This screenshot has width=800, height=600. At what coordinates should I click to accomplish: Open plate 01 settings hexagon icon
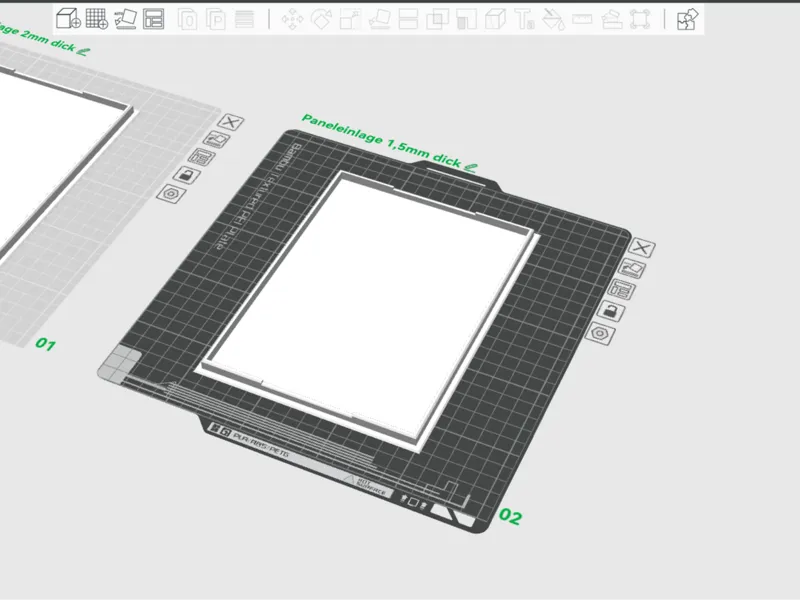171,194
